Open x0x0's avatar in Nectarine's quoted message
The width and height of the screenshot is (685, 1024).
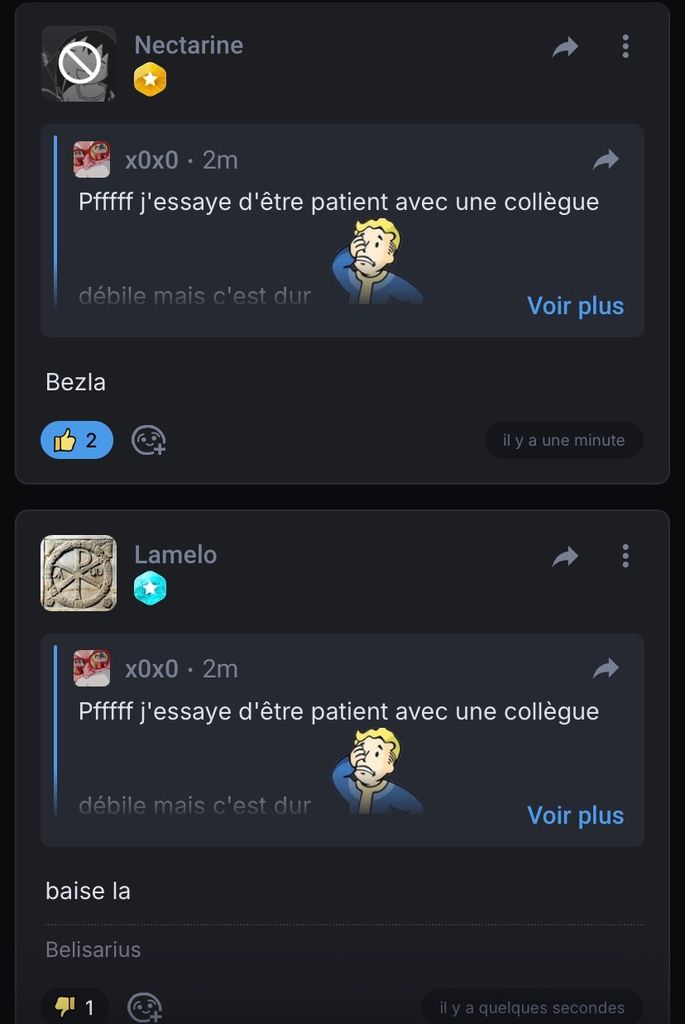click(x=92, y=160)
